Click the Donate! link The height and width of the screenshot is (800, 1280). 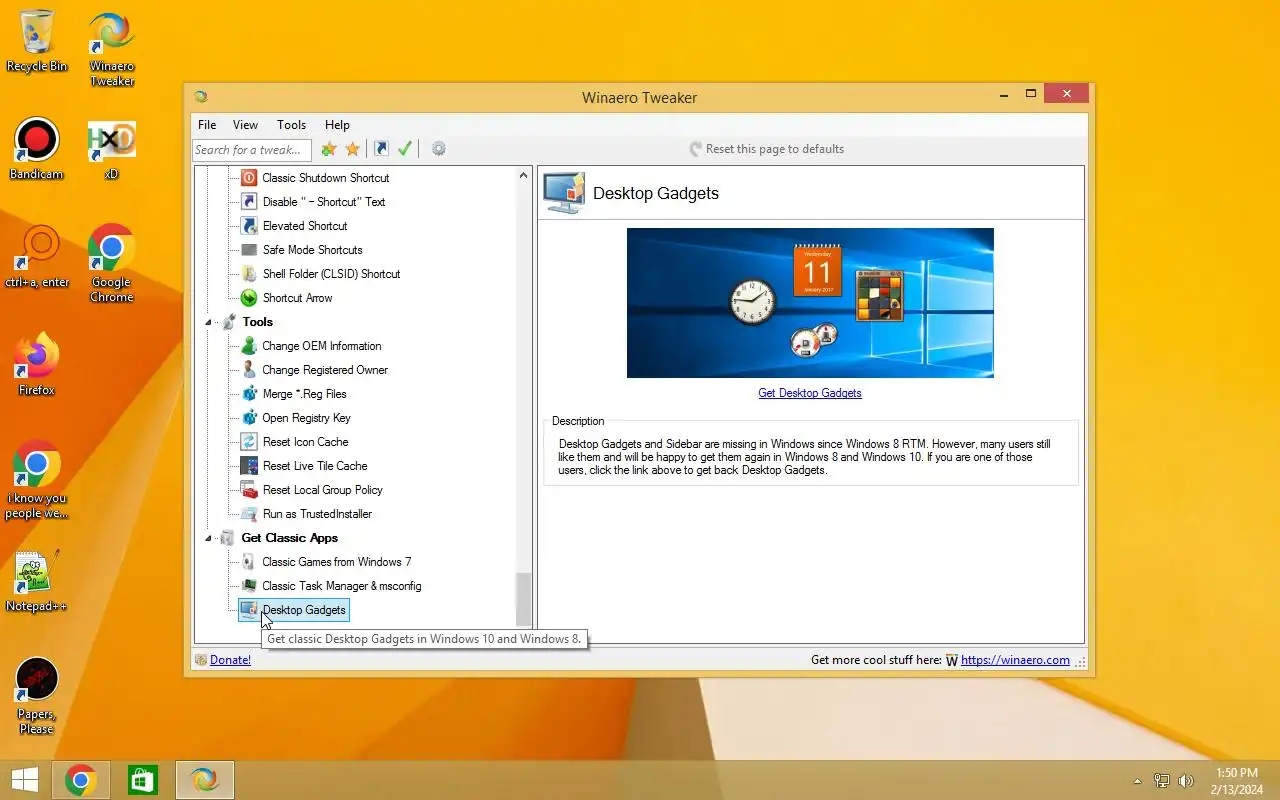(230, 660)
